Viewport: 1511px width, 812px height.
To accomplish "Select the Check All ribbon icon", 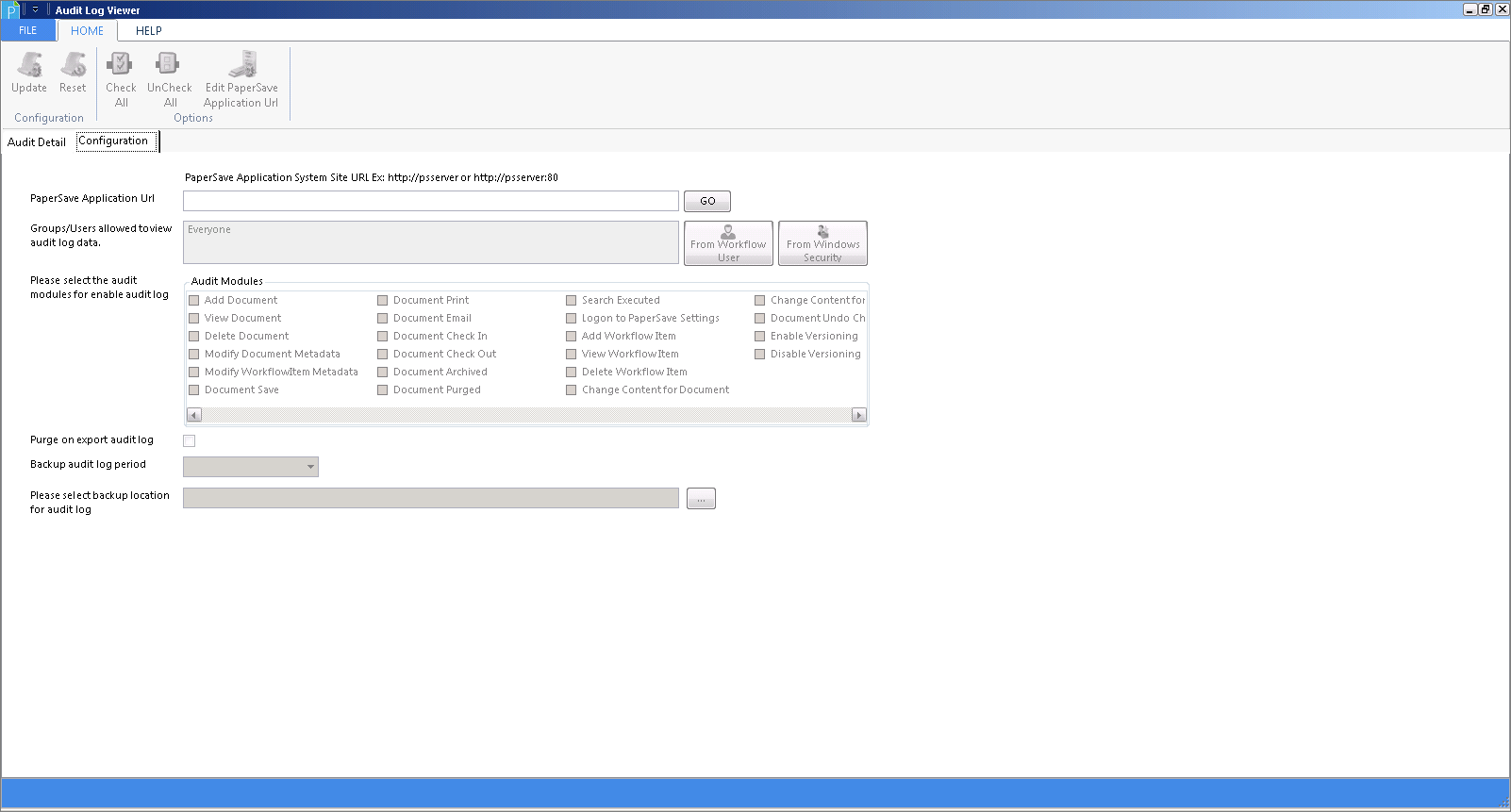I will (x=121, y=79).
